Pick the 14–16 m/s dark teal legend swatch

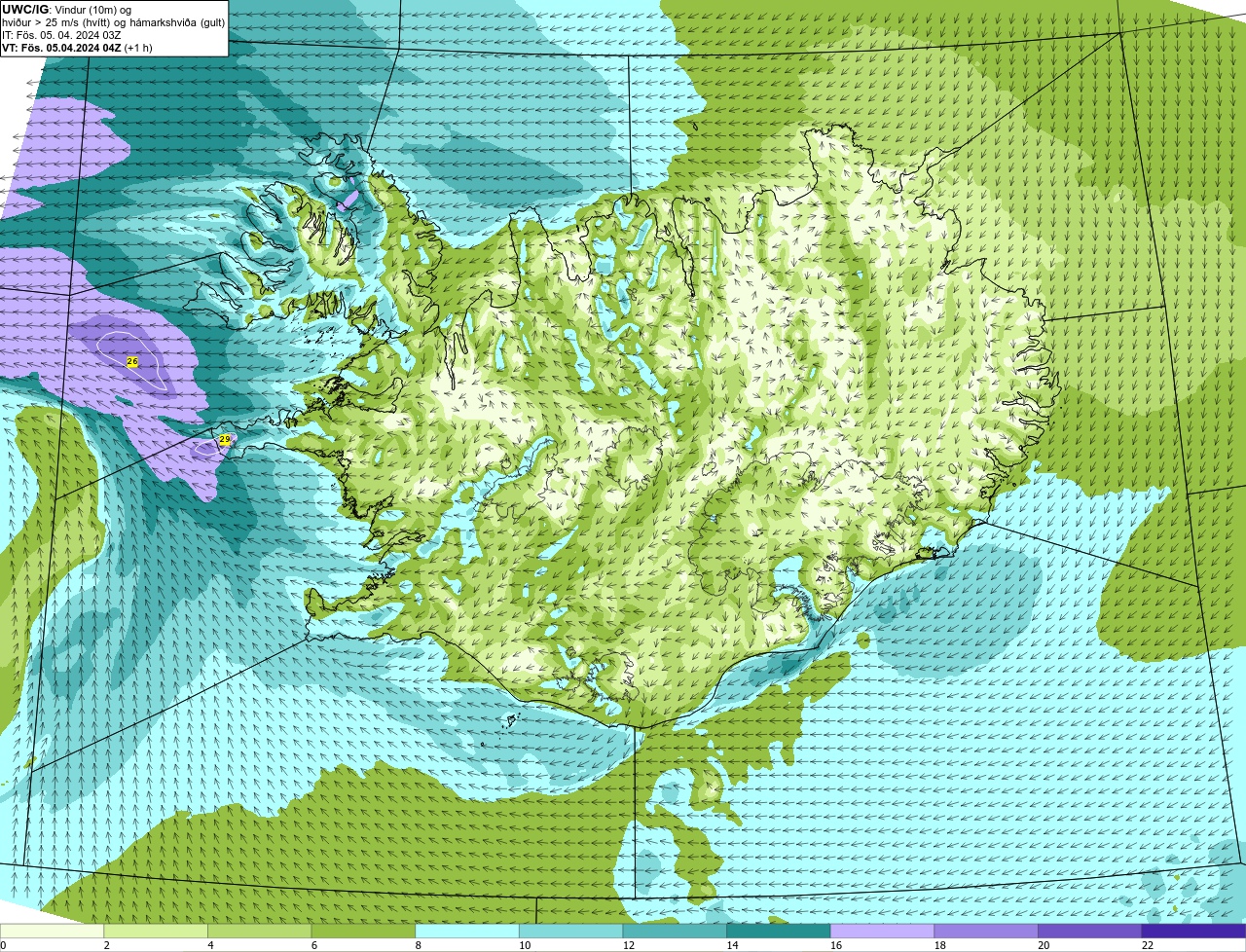click(779, 931)
